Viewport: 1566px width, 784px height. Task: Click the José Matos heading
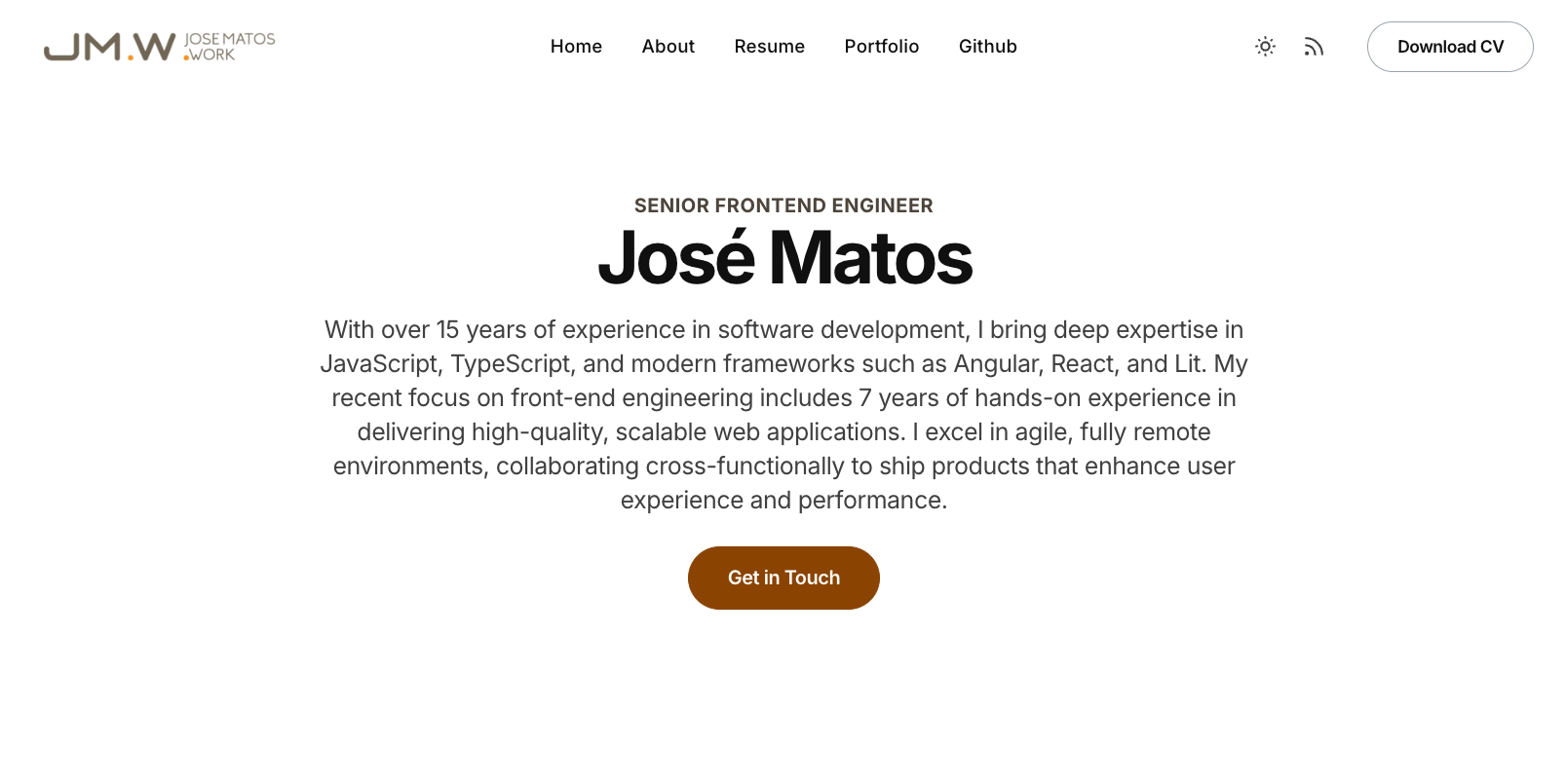coord(783,256)
